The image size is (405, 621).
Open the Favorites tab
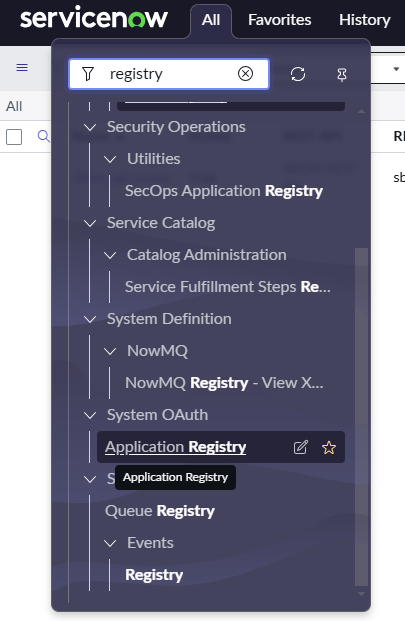click(280, 20)
